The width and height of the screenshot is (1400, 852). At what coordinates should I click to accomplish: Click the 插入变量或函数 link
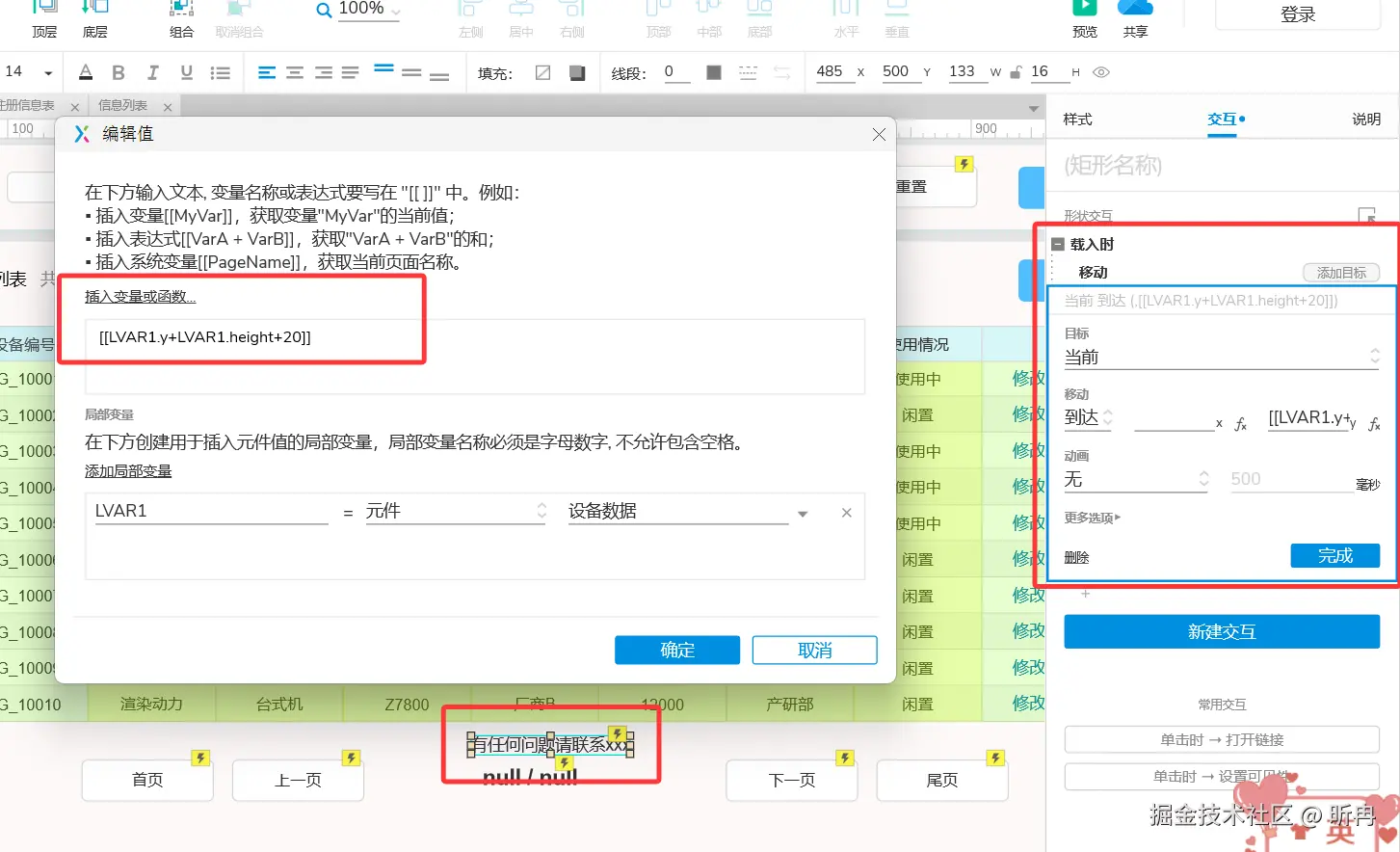140,297
